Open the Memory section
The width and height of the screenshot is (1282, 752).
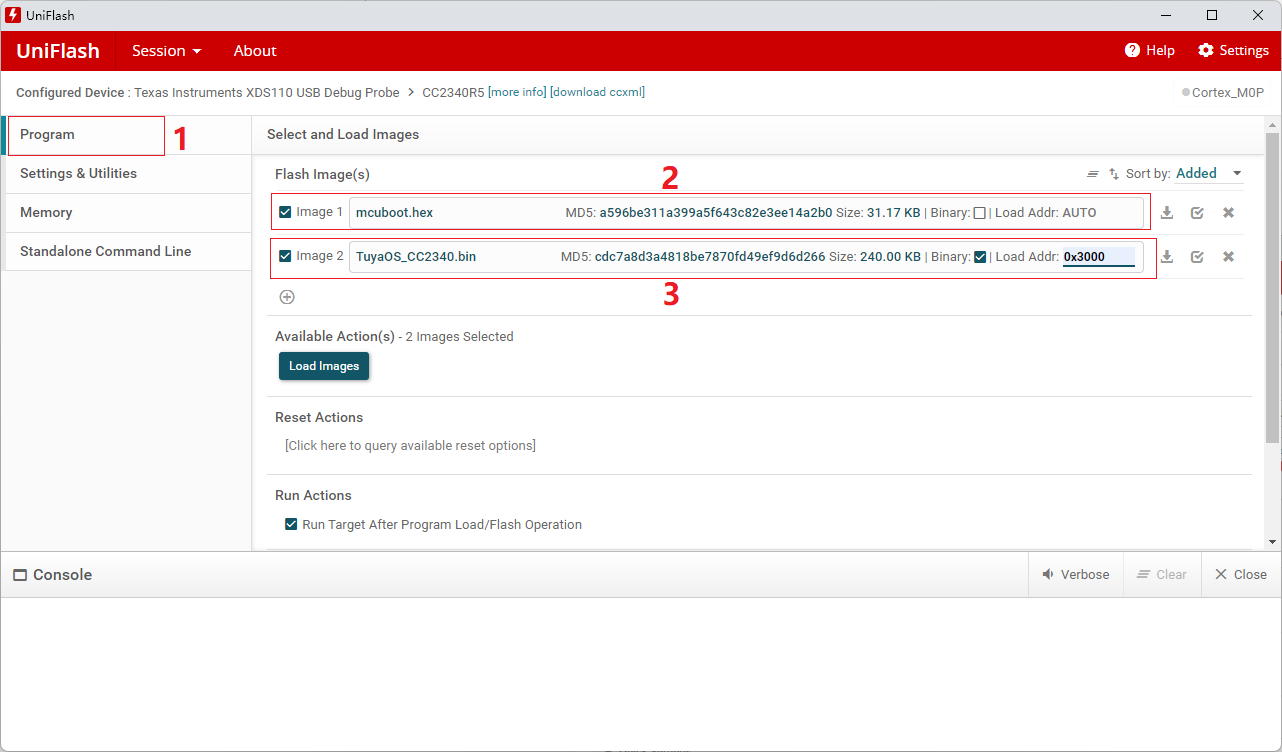point(126,213)
